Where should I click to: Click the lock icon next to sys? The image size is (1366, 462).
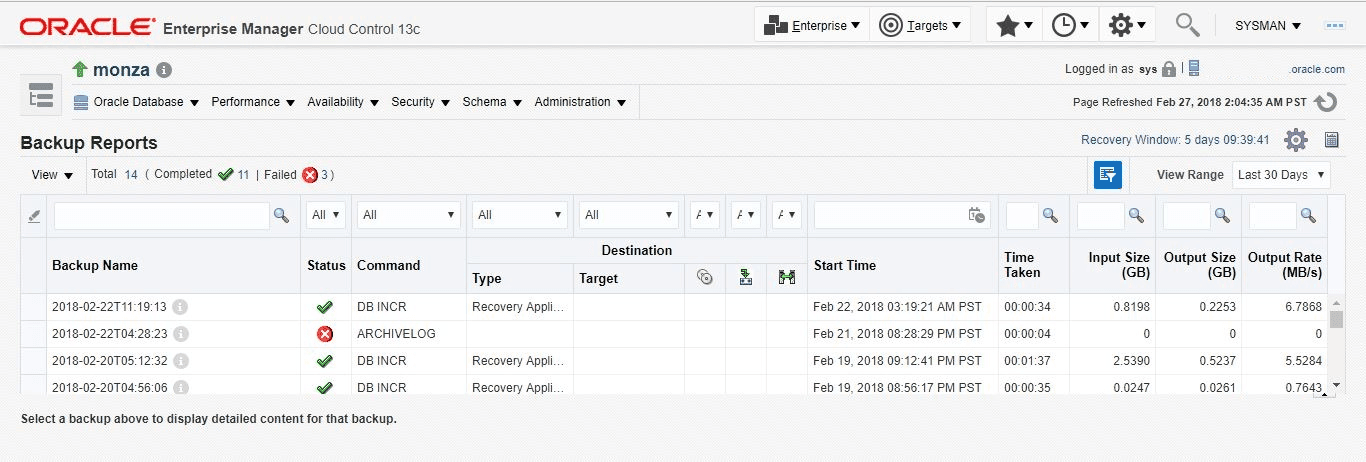(x=1169, y=69)
